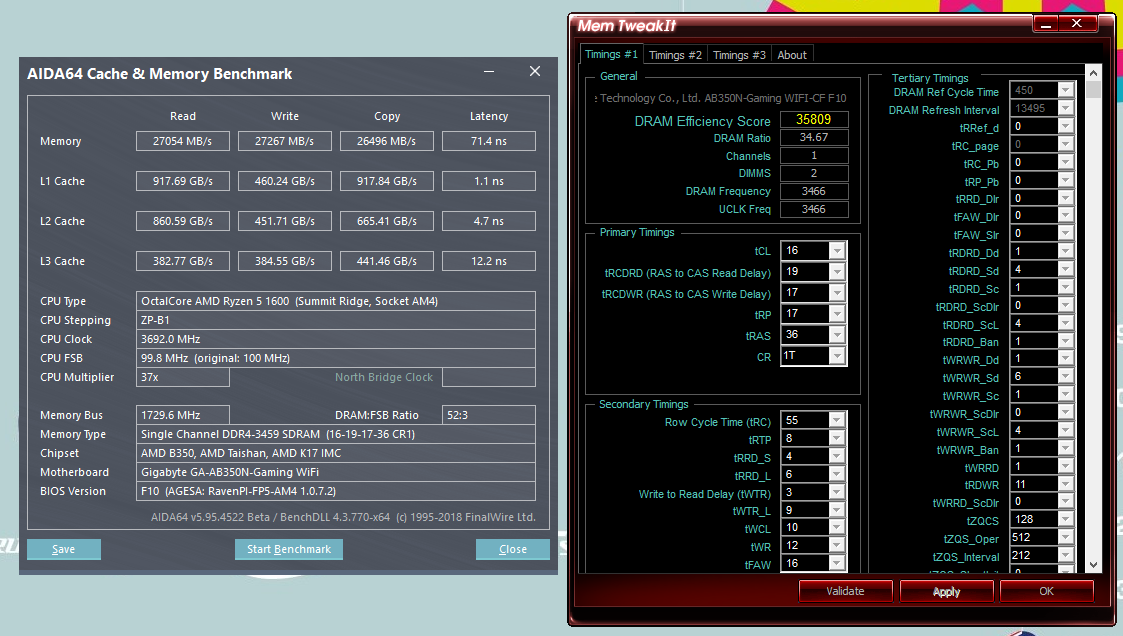
Task: Minimize the AIDA64 benchmark window
Action: click(x=489, y=71)
